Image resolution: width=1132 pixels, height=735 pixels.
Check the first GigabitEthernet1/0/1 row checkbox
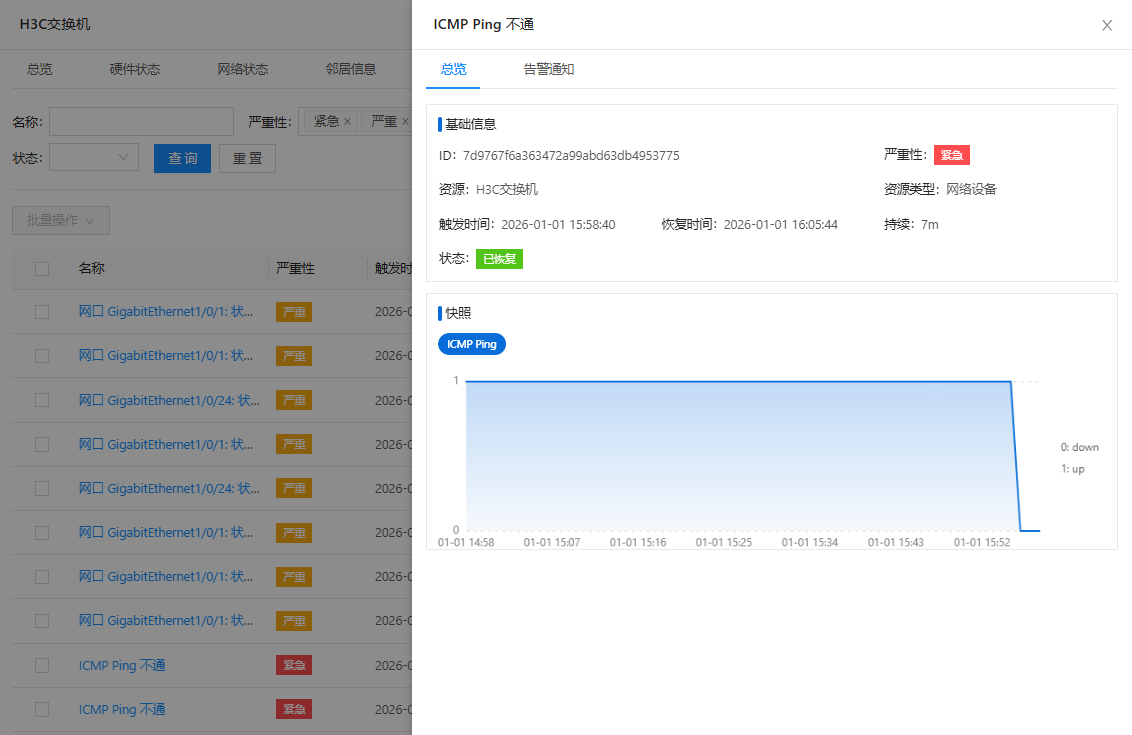tap(42, 312)
